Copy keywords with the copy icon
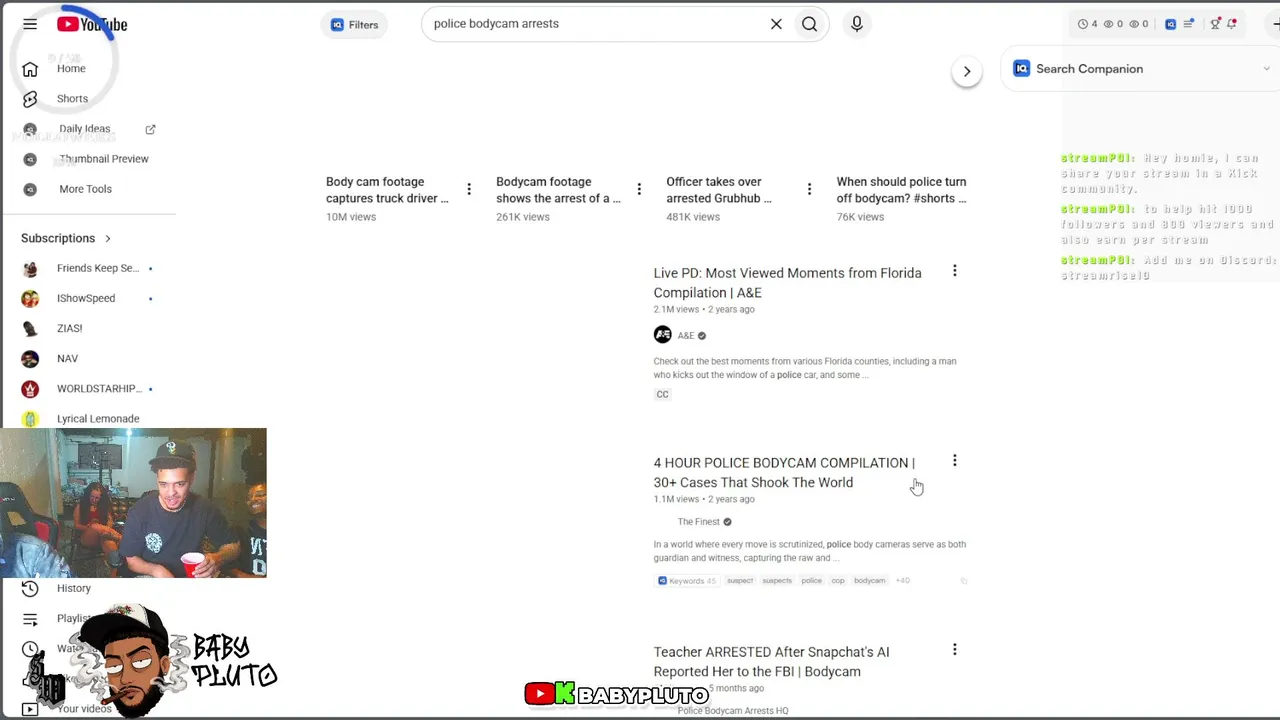 [964, 581]
